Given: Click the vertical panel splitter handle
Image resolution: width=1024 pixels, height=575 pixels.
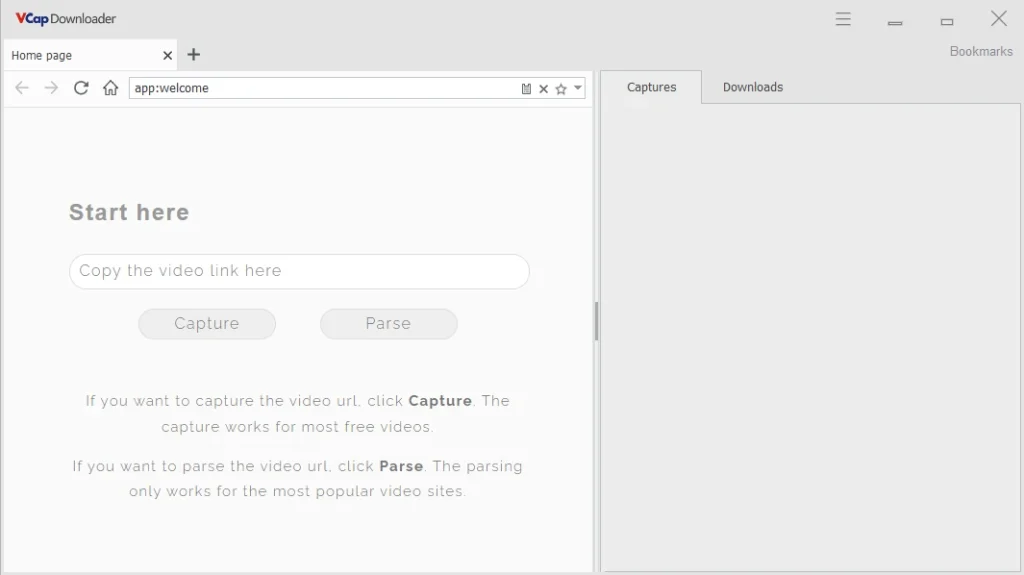Looking at the screenshot, I should (597, 321).
